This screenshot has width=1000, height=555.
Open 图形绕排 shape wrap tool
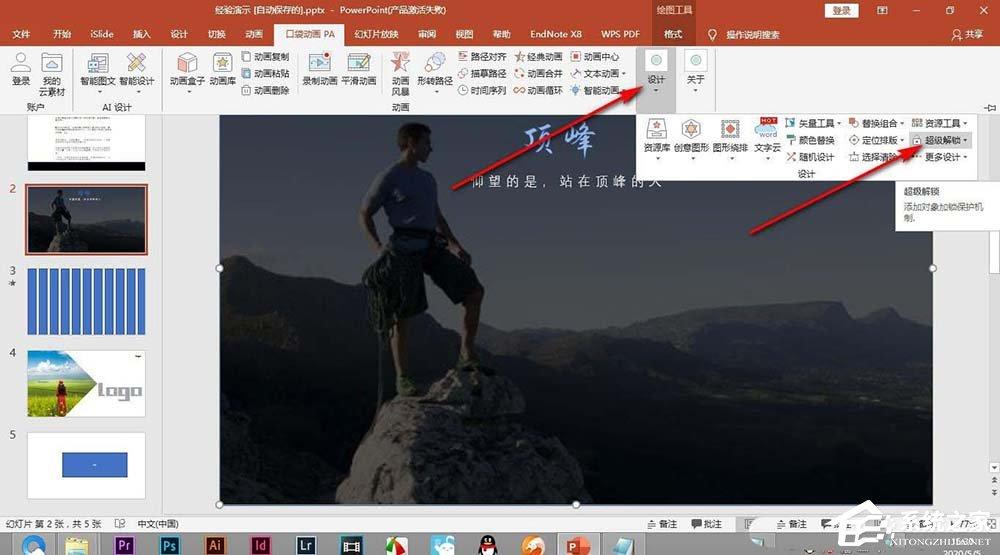pyautogui.click(x=730, y=137)
